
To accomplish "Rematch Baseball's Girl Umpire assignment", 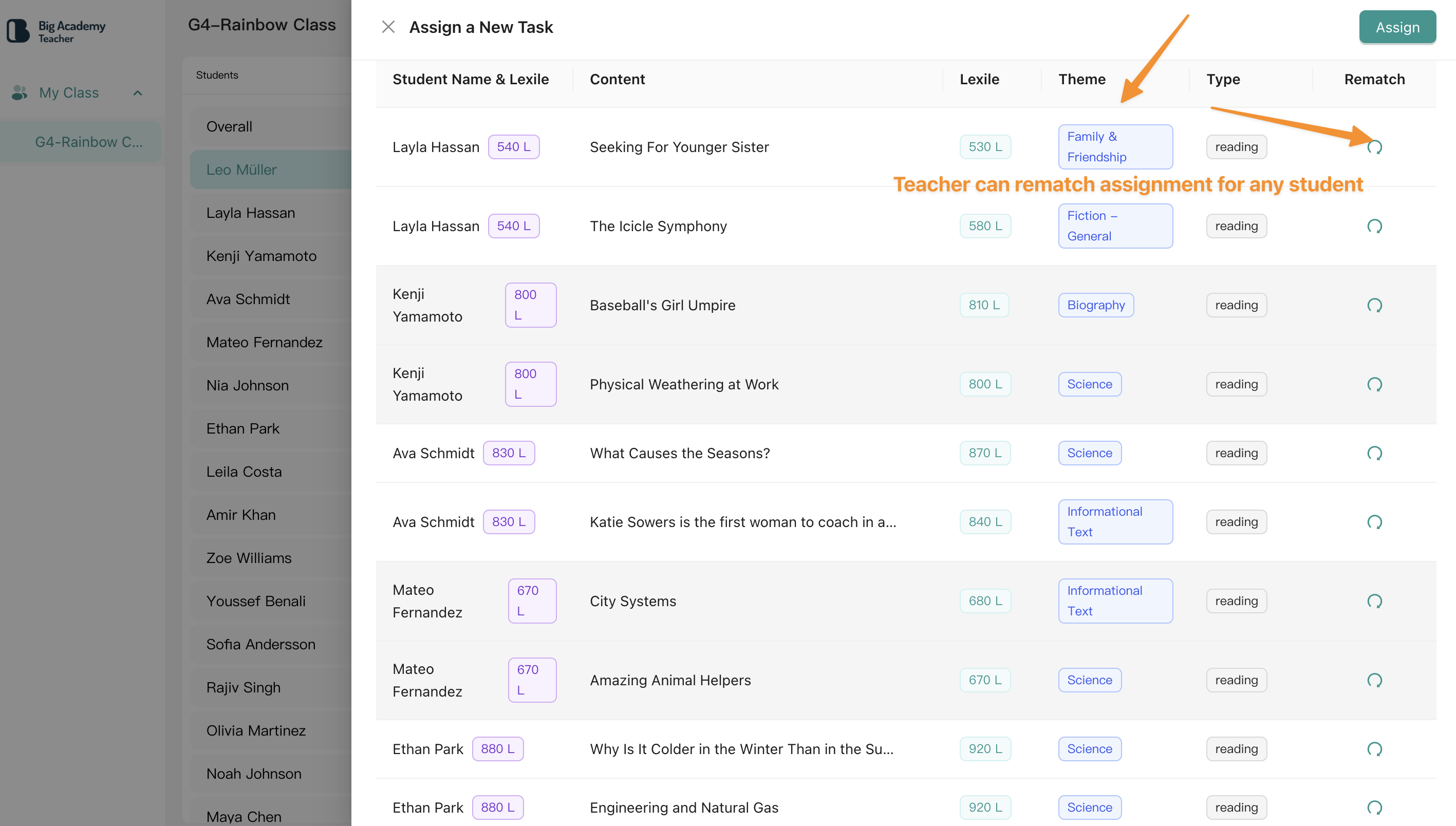I will pos(1374,306).
